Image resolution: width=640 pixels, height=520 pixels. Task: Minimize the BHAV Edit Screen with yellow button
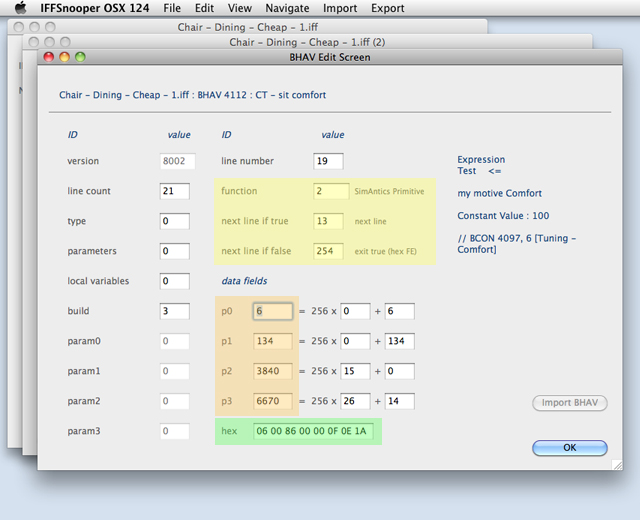[65, 58]
